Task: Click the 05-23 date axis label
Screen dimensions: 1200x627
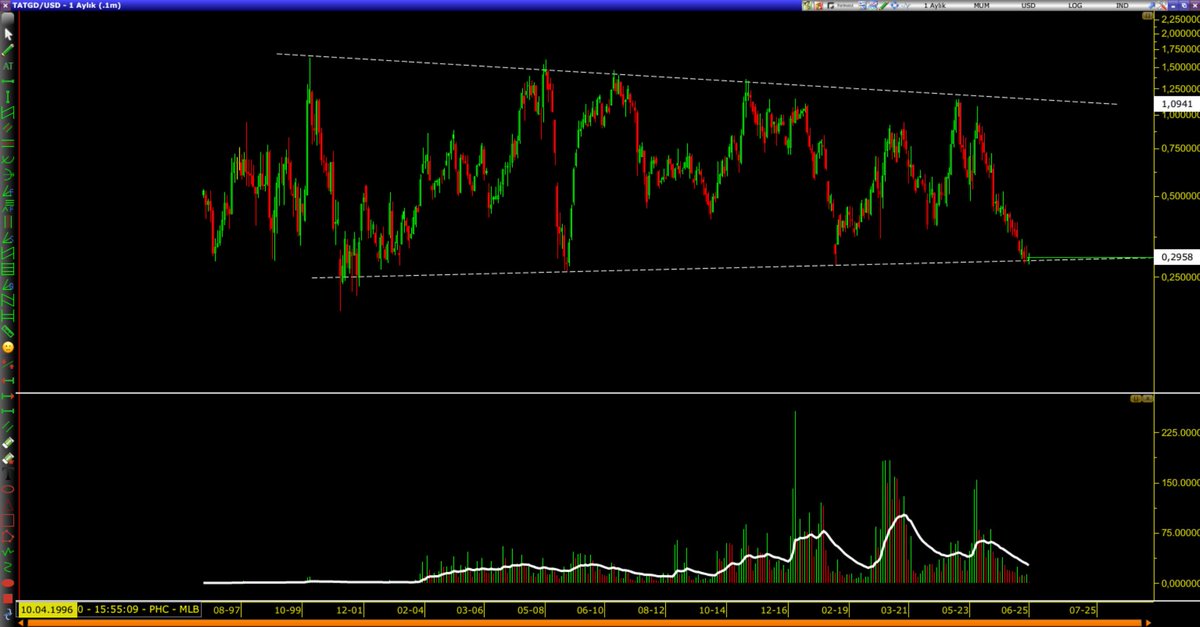Action: pyautogui.click(x=956, y=608)
